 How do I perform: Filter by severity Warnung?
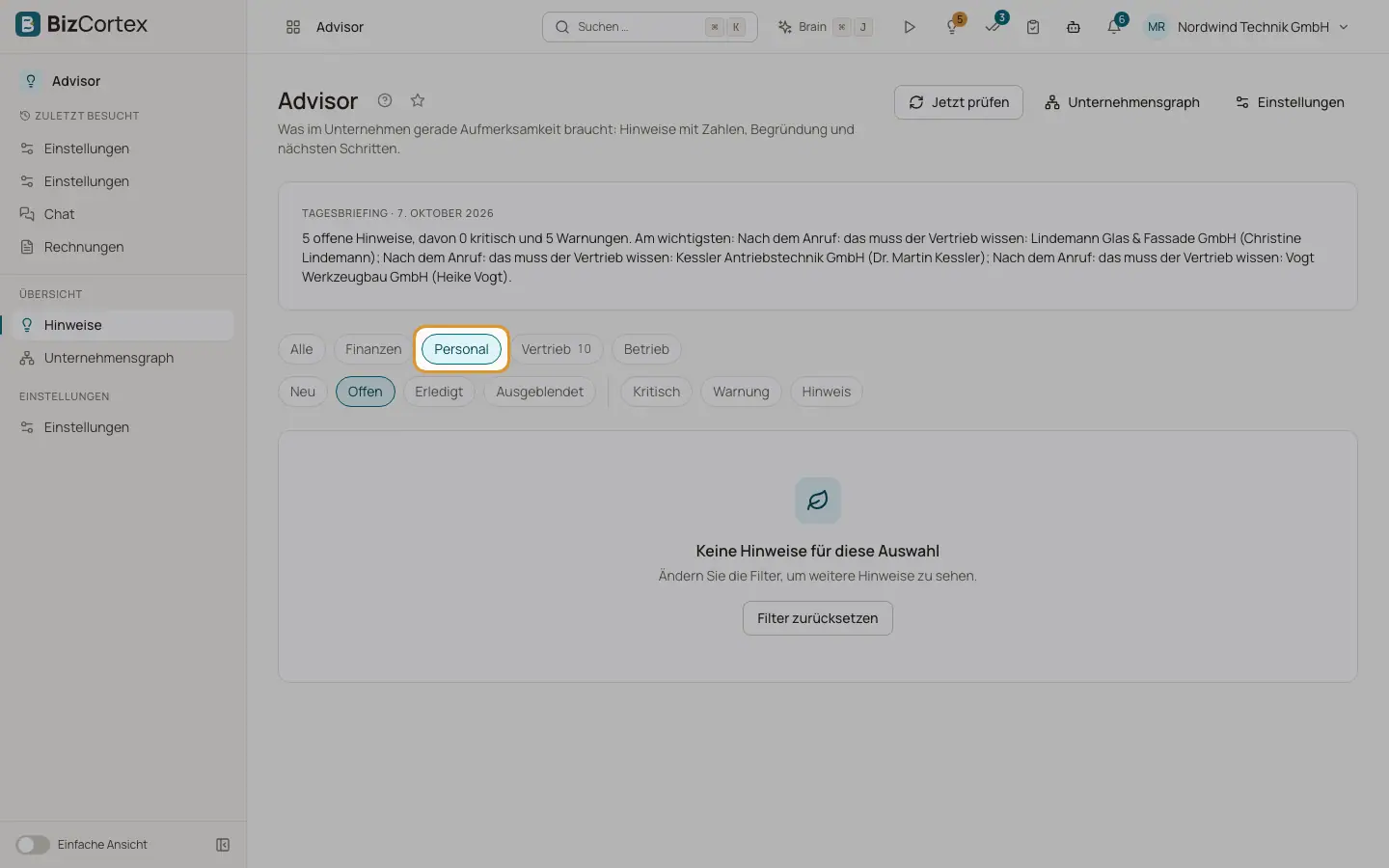(x=741, y=392)
